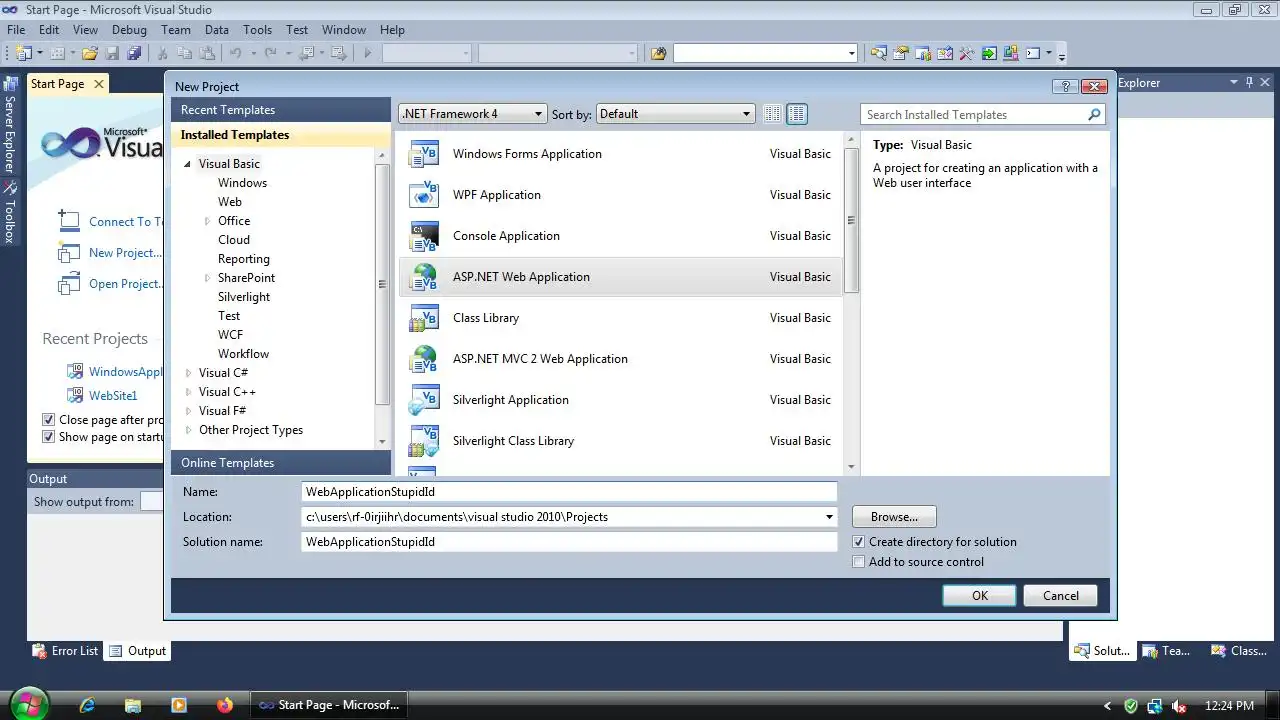This screenshot has width=1280, height=720.
Task: Toggle Create directory for solution checkbox
Action: tap(858, 542)
